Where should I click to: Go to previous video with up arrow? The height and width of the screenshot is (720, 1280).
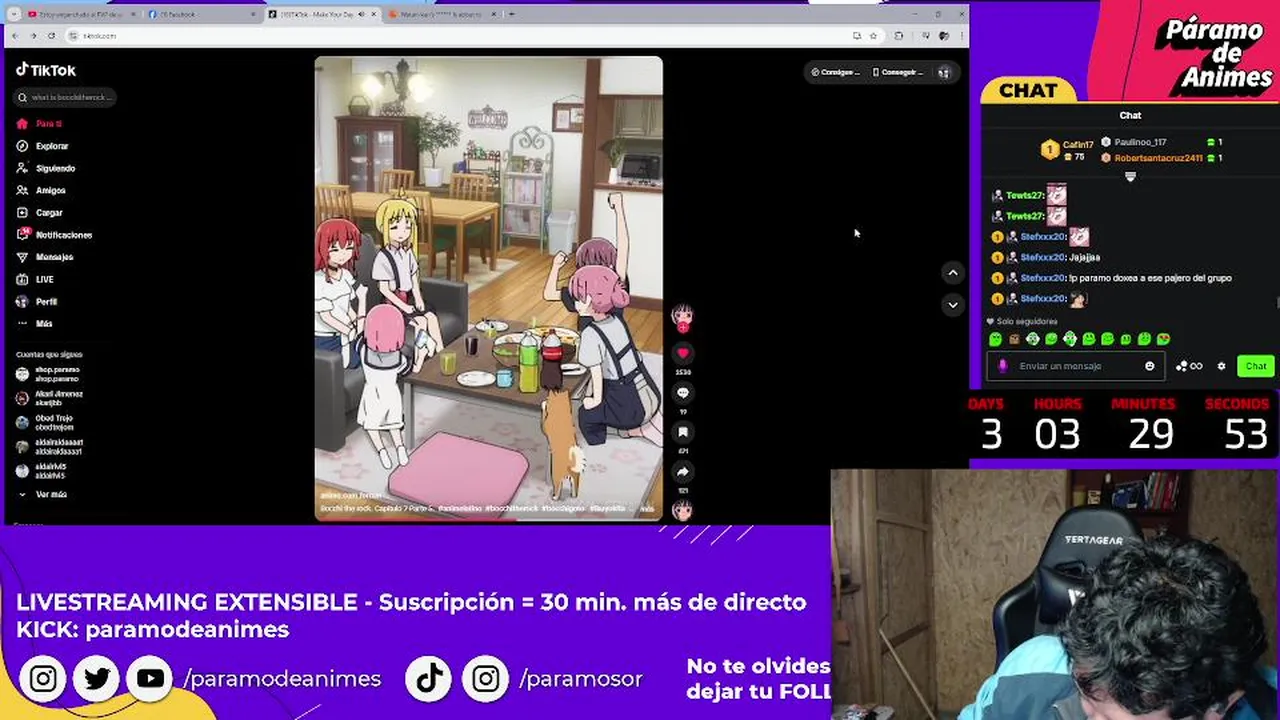(953, 272)
